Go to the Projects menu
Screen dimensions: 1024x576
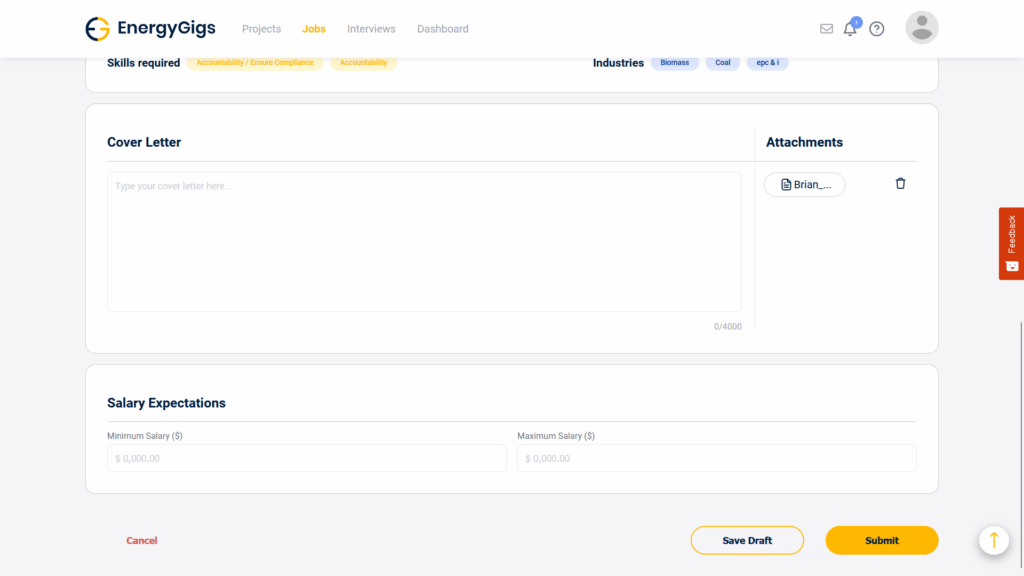(261, 29)
